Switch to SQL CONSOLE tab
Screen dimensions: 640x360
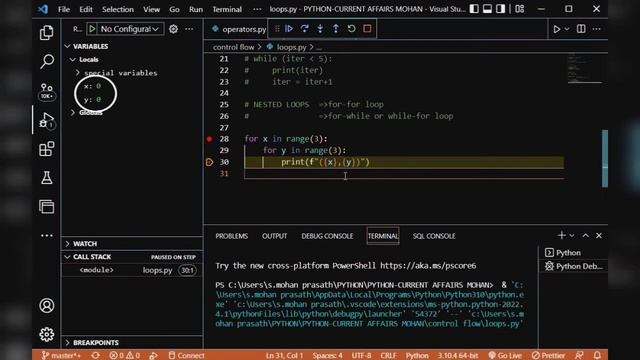point(434,236)
